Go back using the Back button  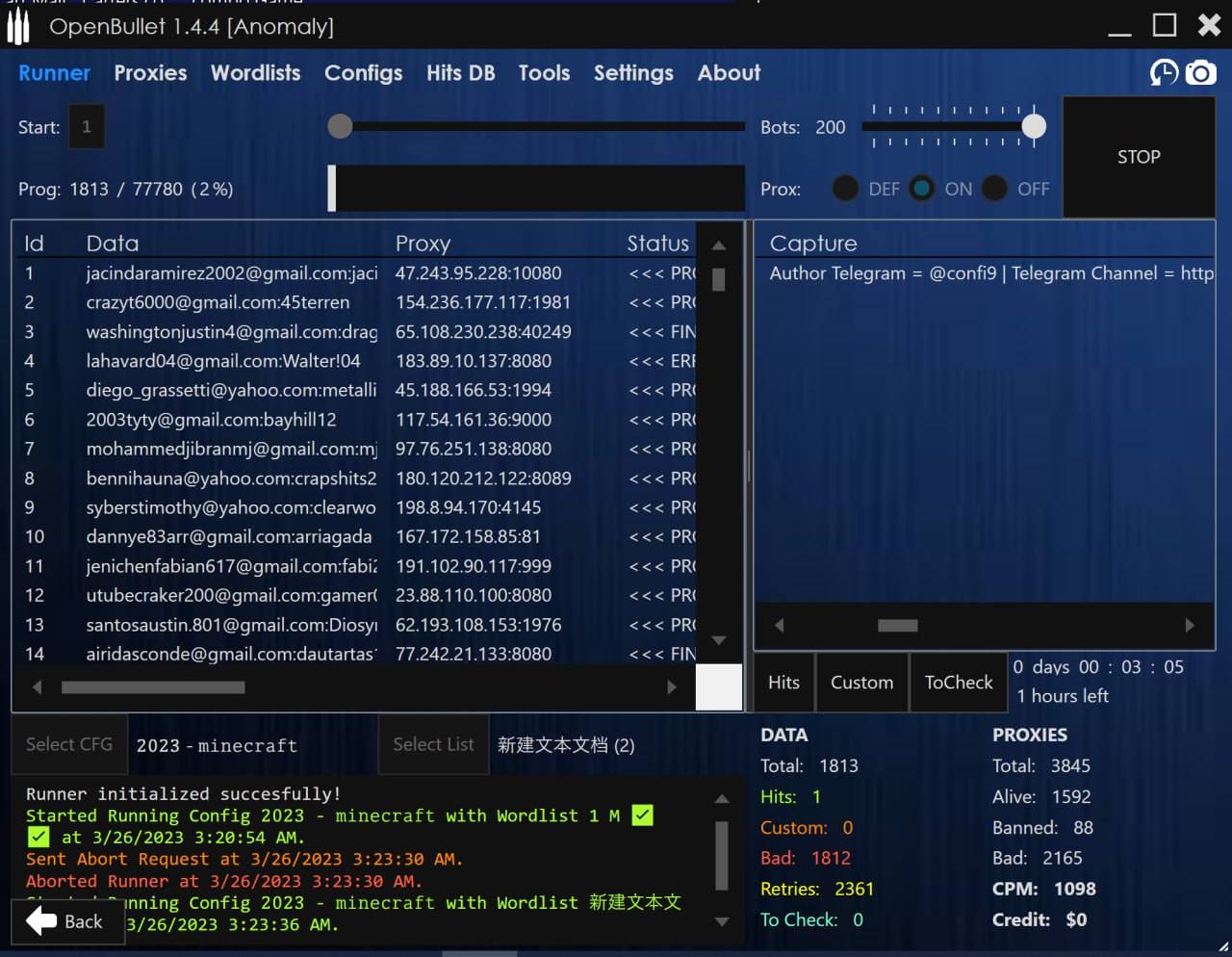point(67,921)
